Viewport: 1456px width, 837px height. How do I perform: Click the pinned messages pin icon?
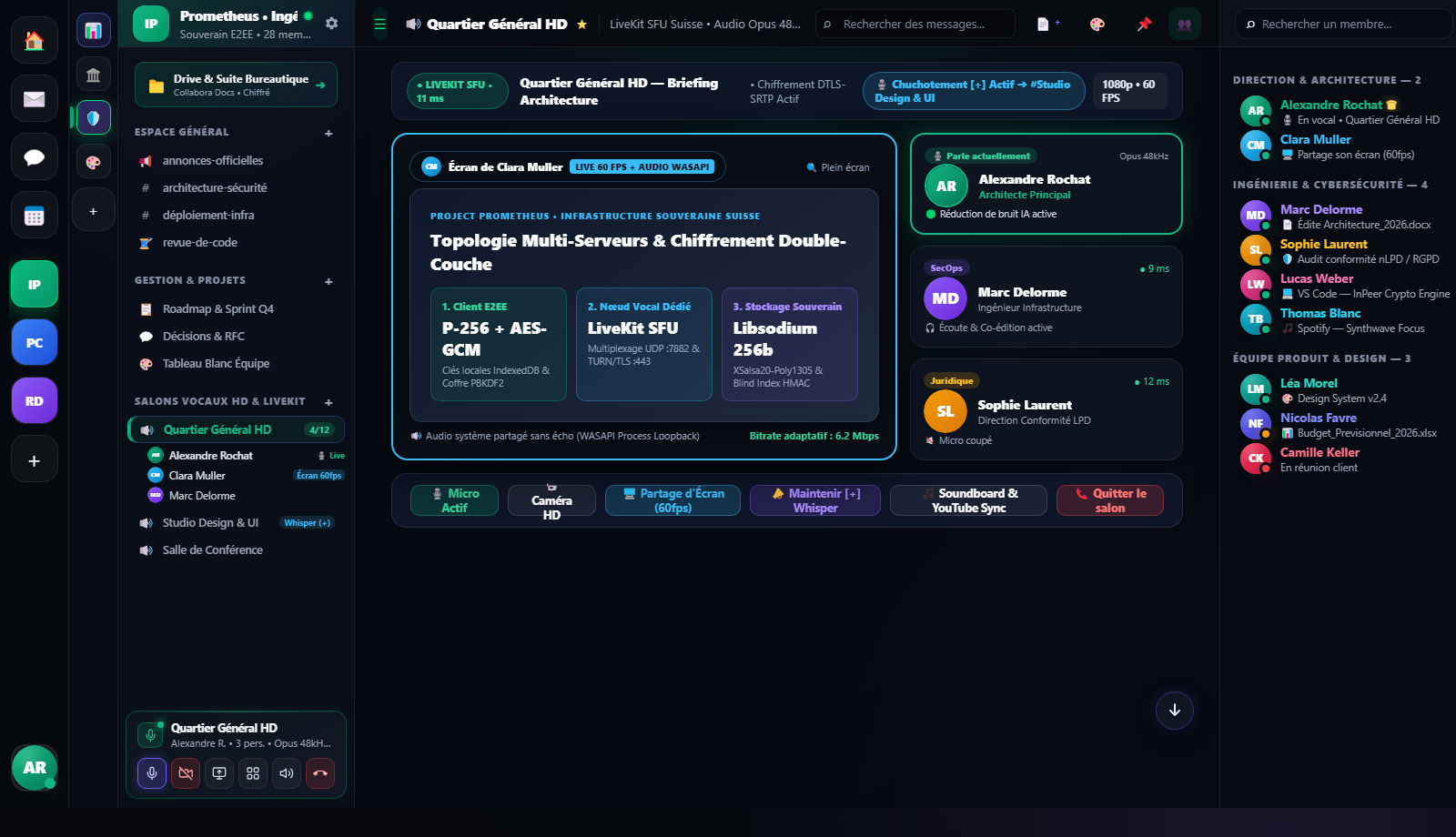point(1144,25)
